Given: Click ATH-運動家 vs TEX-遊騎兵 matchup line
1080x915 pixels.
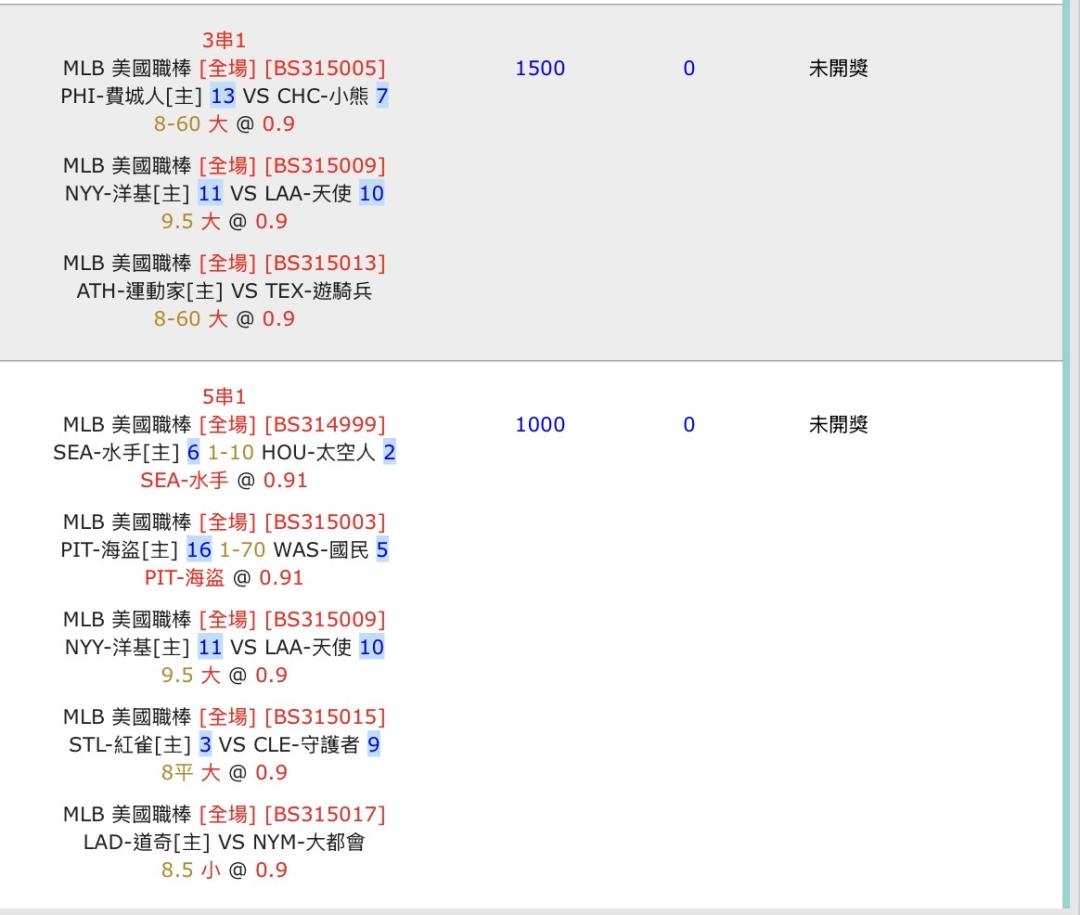Looking at the screenshot, I should [225, 291].
